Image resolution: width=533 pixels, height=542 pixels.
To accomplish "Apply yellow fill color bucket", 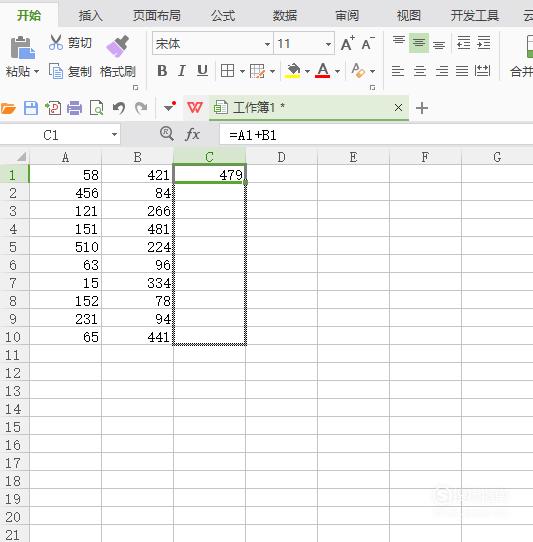I will click(x=292, y=71).
